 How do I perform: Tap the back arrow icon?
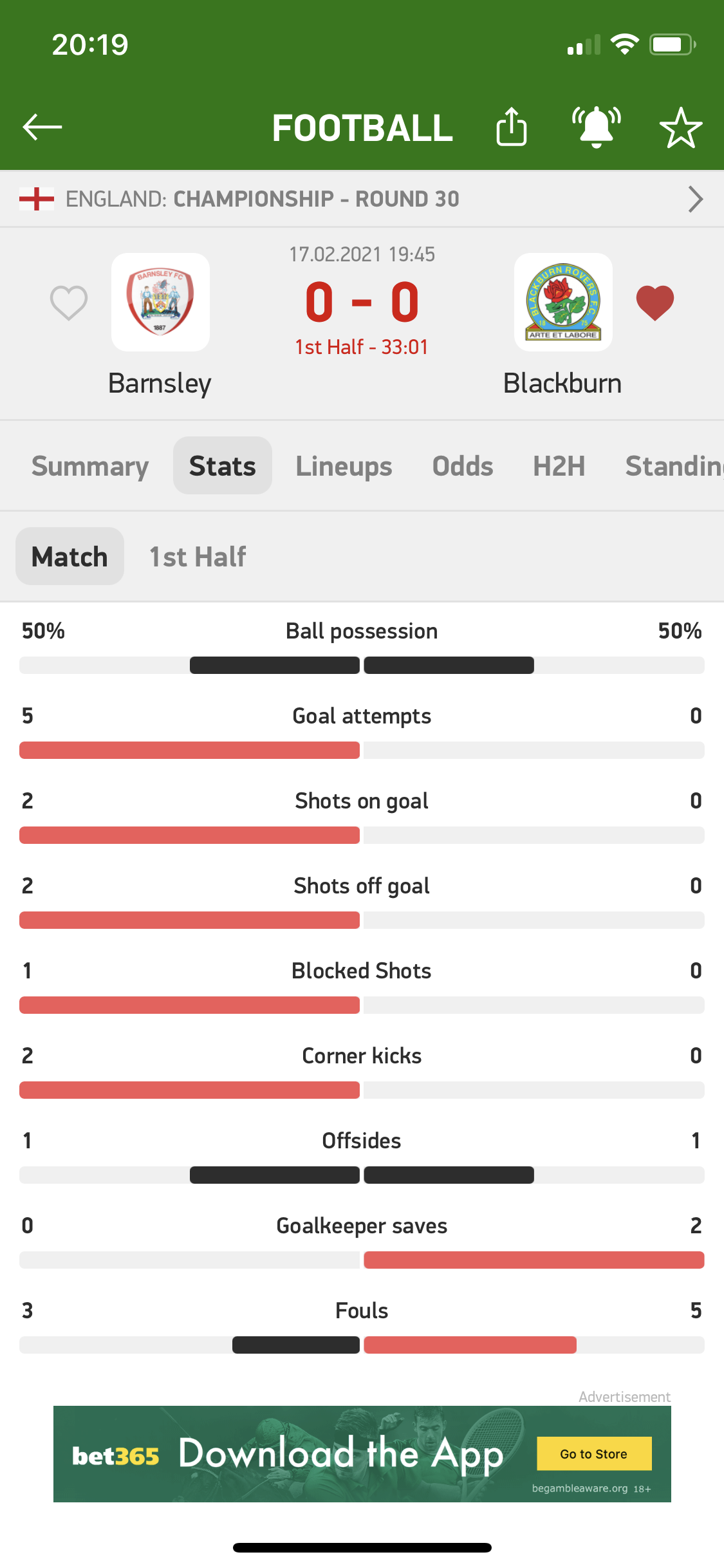point(42,127)
